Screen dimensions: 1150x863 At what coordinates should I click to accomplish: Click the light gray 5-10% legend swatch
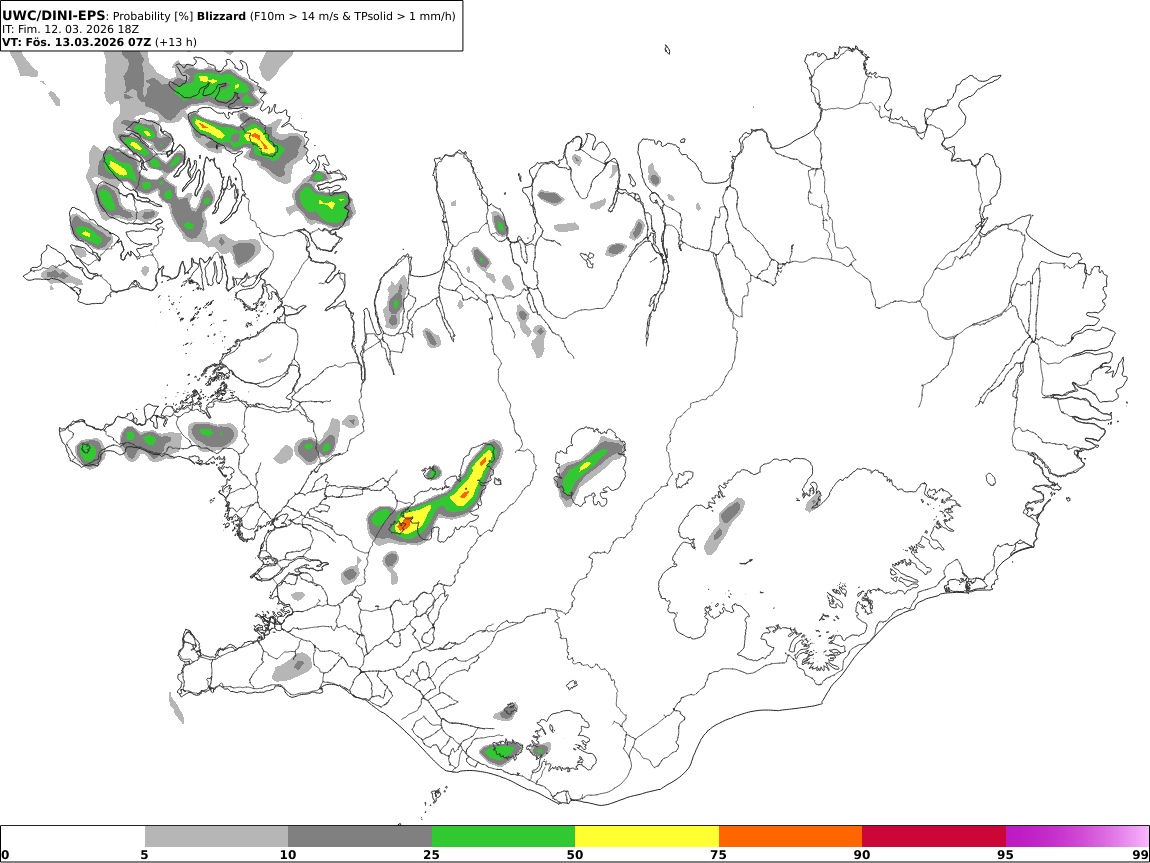coord(216,836)
